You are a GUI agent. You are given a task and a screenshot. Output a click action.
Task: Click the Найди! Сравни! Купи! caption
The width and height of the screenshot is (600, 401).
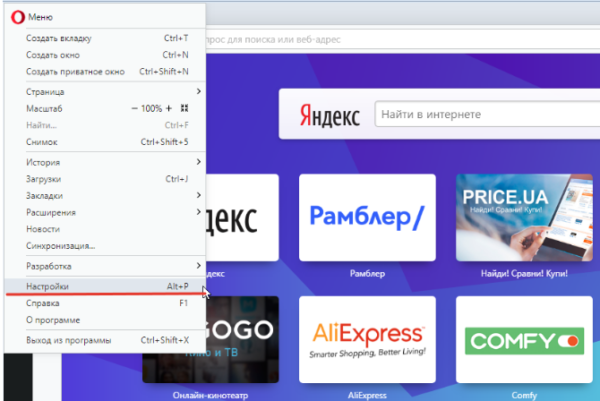(x=524, y=274)
